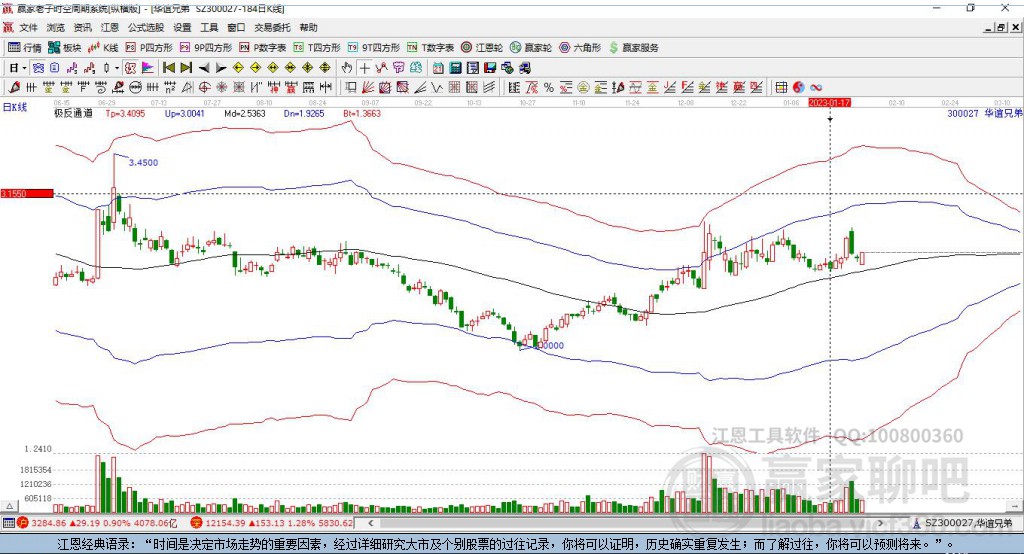Click the red floppy save icon

[490, 68]
